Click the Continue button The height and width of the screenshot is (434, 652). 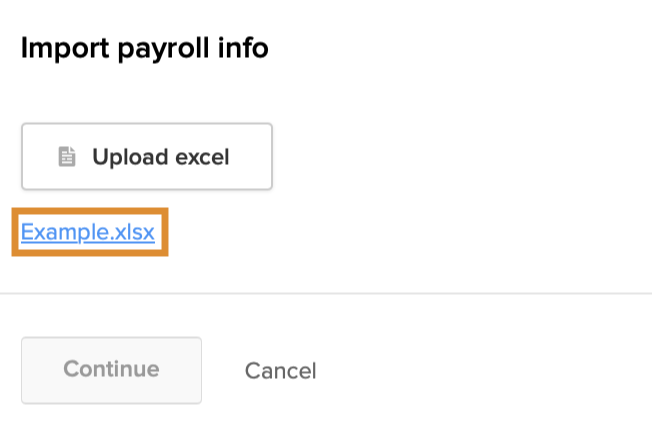pos(111,370)
